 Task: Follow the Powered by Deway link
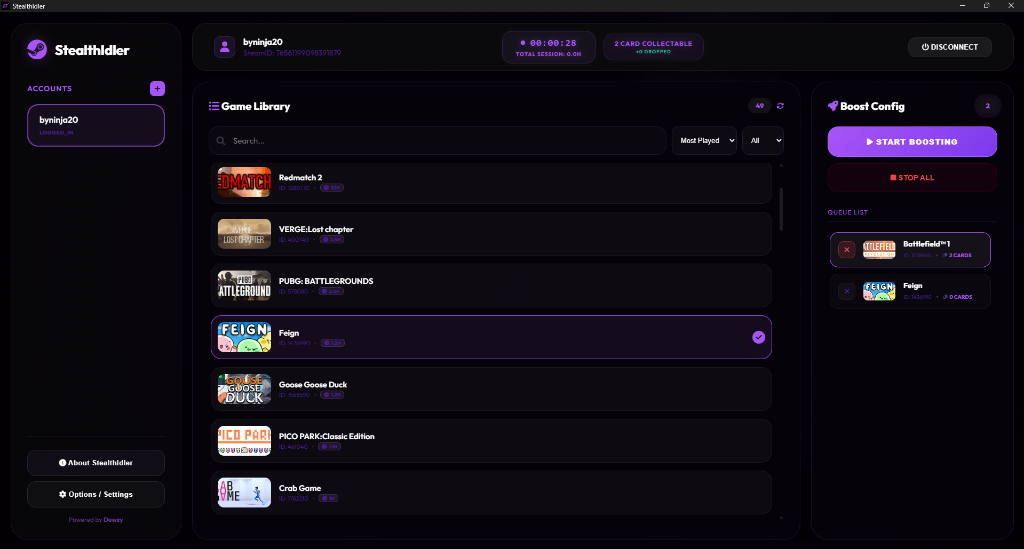96,520
